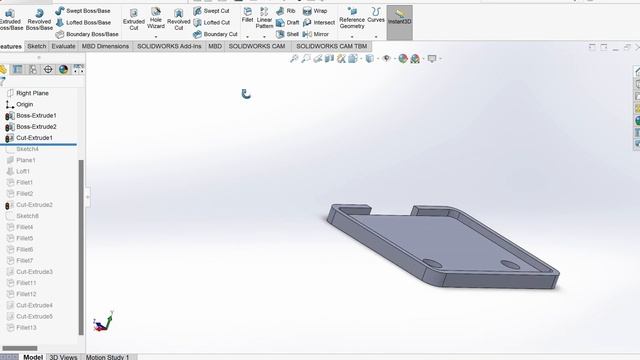
Task: Expand the Hole Wizard dropdown arrow
Action: click(156, 37)
